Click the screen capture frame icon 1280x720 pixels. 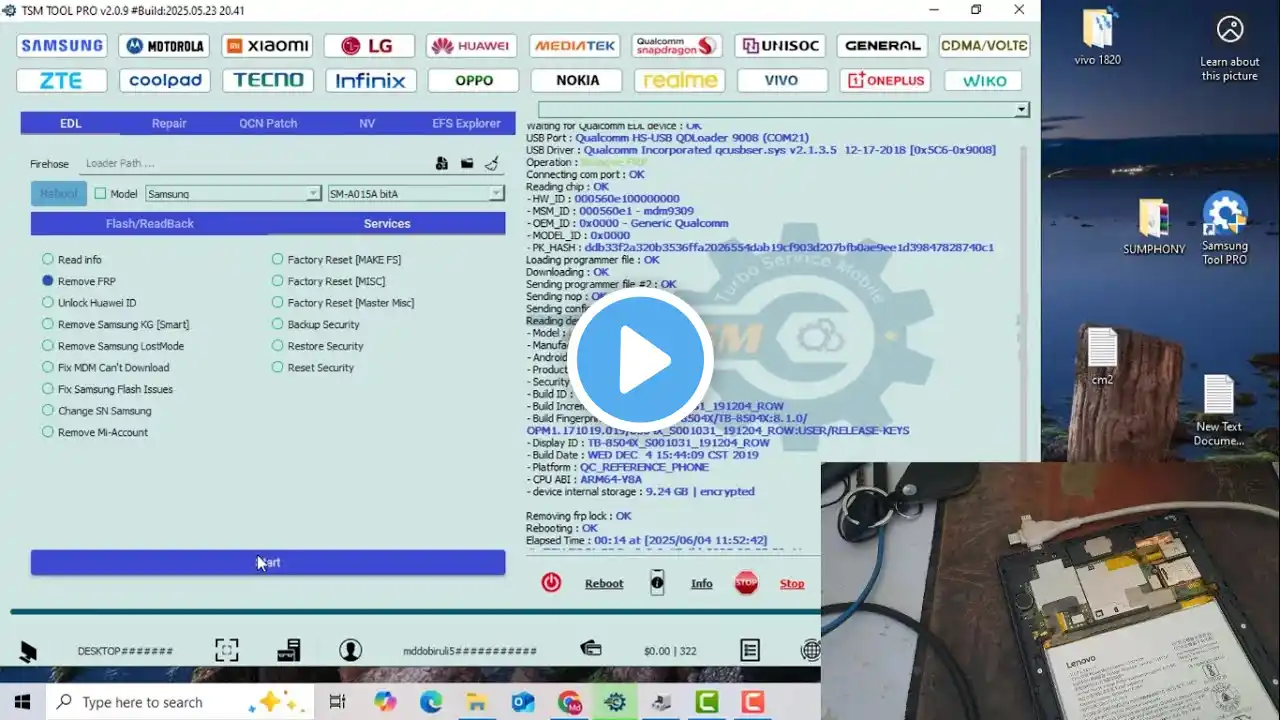tap(227, 650)
